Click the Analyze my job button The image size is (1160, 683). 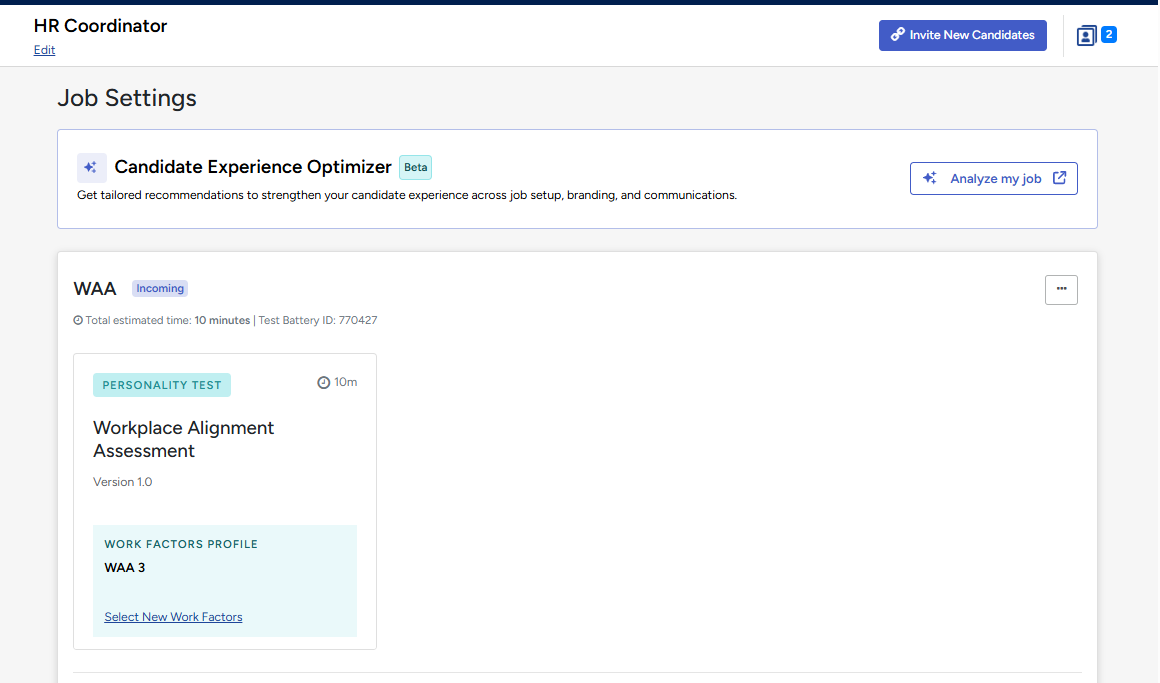click(x=994, y=178)
